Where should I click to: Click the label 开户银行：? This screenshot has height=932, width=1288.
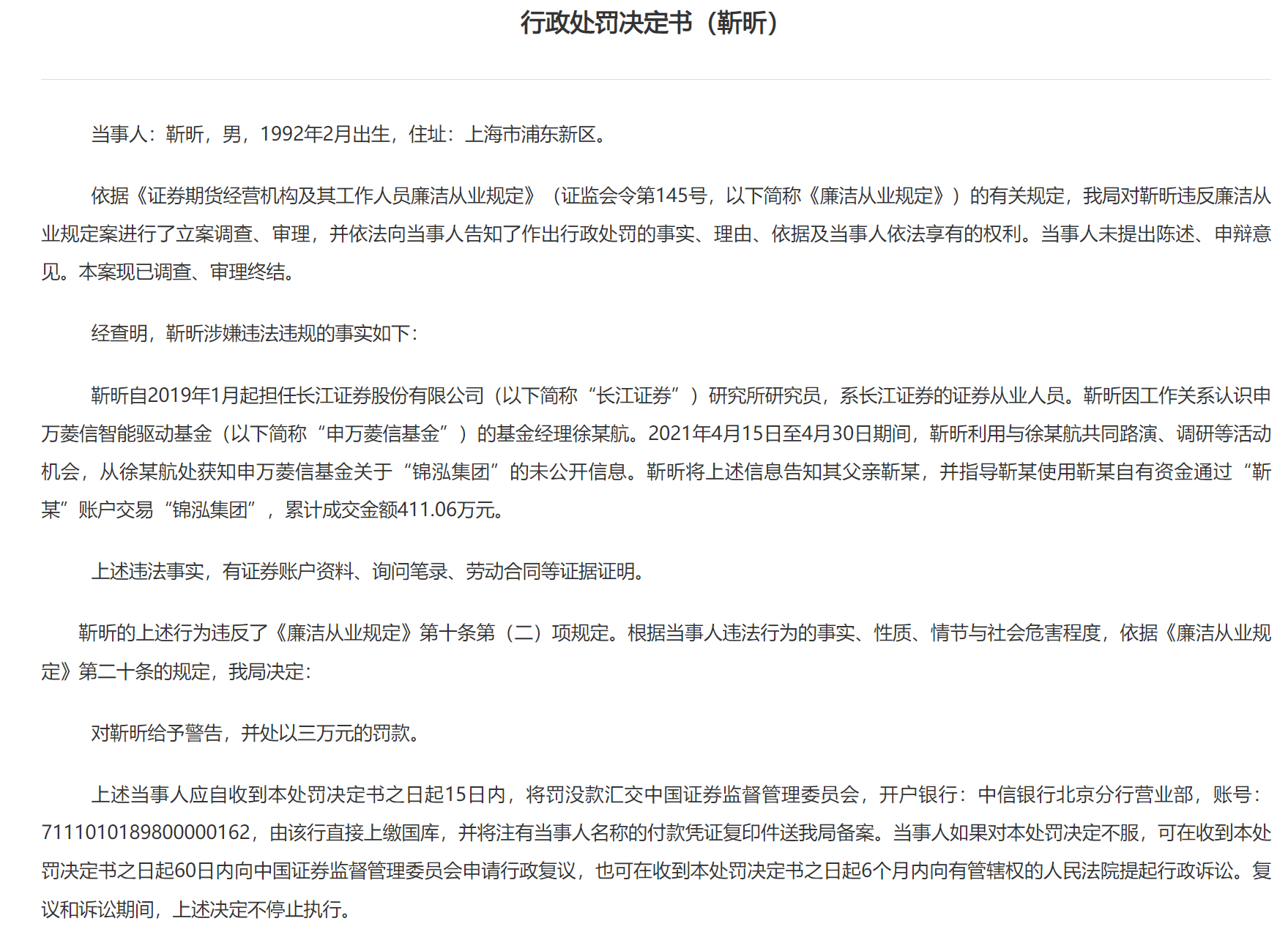coord(924,794)
